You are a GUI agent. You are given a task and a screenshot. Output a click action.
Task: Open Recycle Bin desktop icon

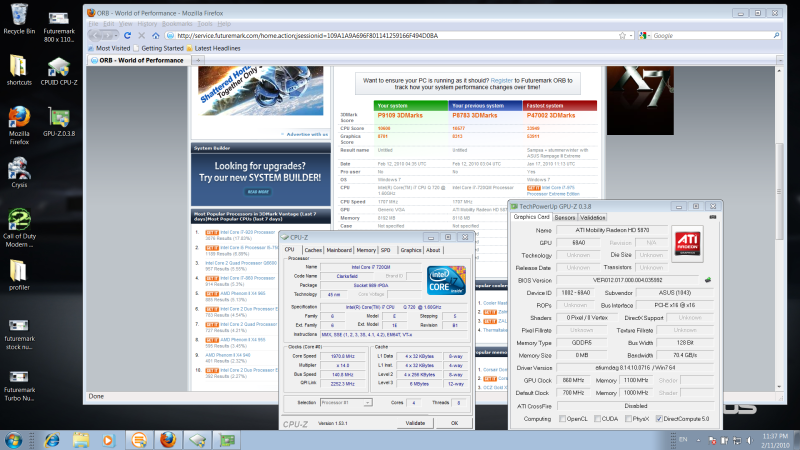tap(19, 19)
